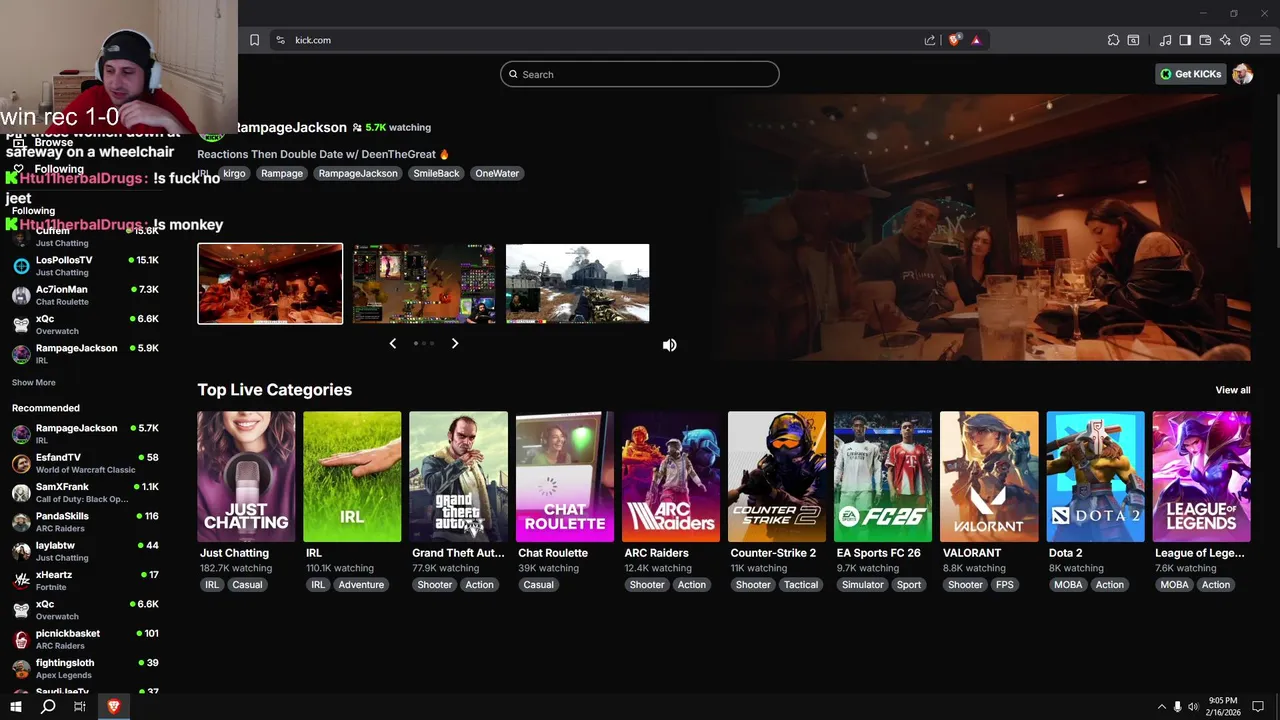The width and height of the screenshot is (1280, 720).
Task: Click the laylabtw avatar in Recommended
Action: coord(21,551)
